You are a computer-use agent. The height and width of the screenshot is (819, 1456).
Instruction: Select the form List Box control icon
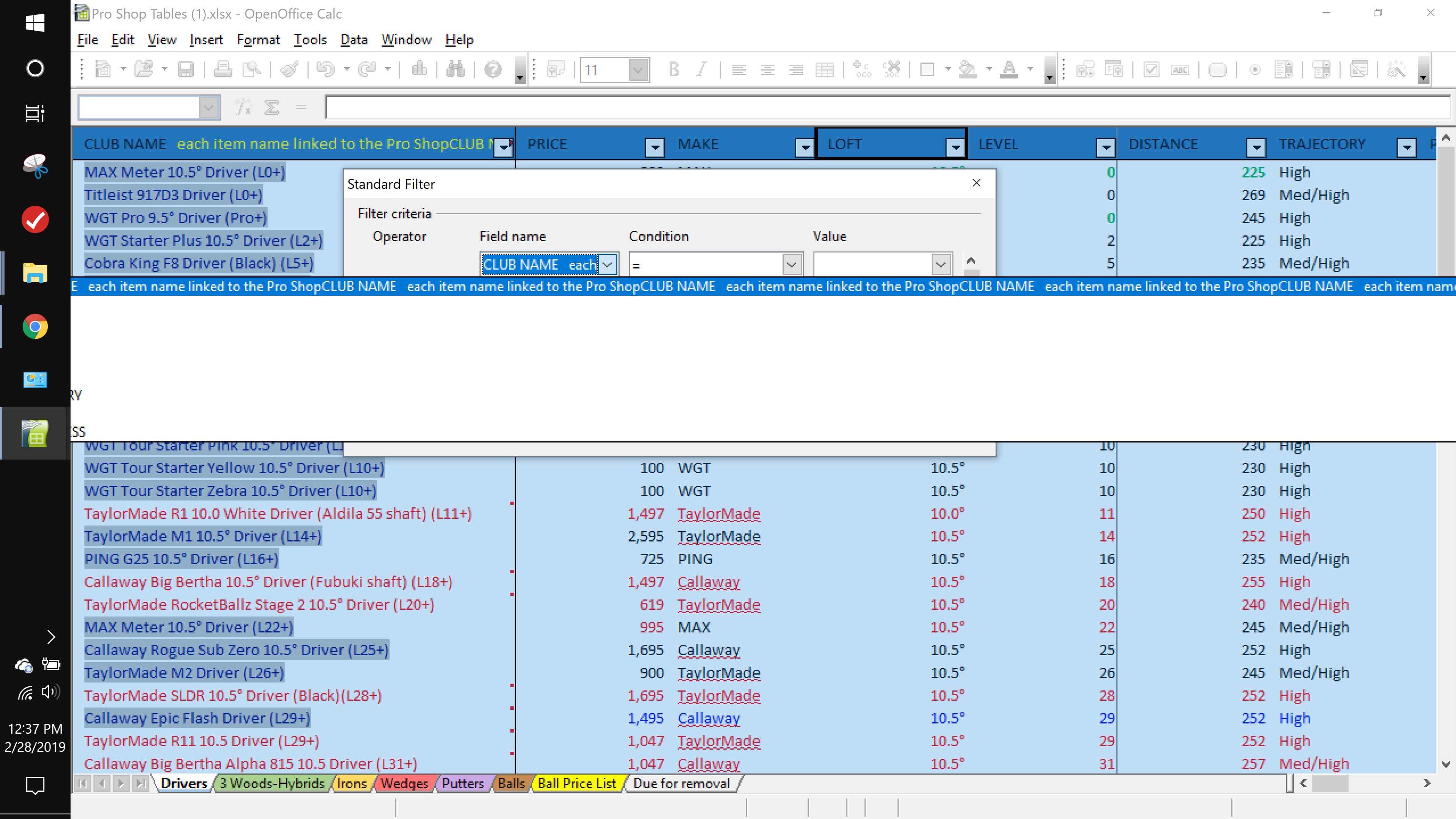(1284, 69)
